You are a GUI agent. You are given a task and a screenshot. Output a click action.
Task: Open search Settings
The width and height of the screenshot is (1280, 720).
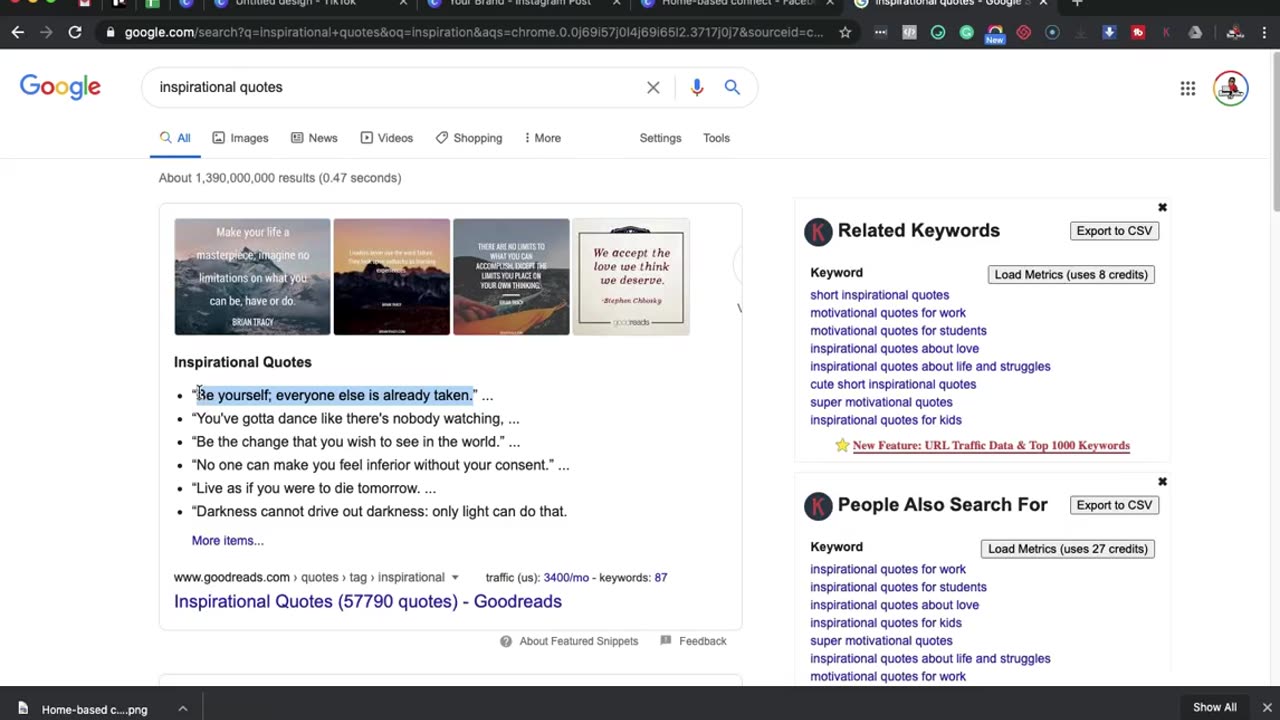click(660, 138)
